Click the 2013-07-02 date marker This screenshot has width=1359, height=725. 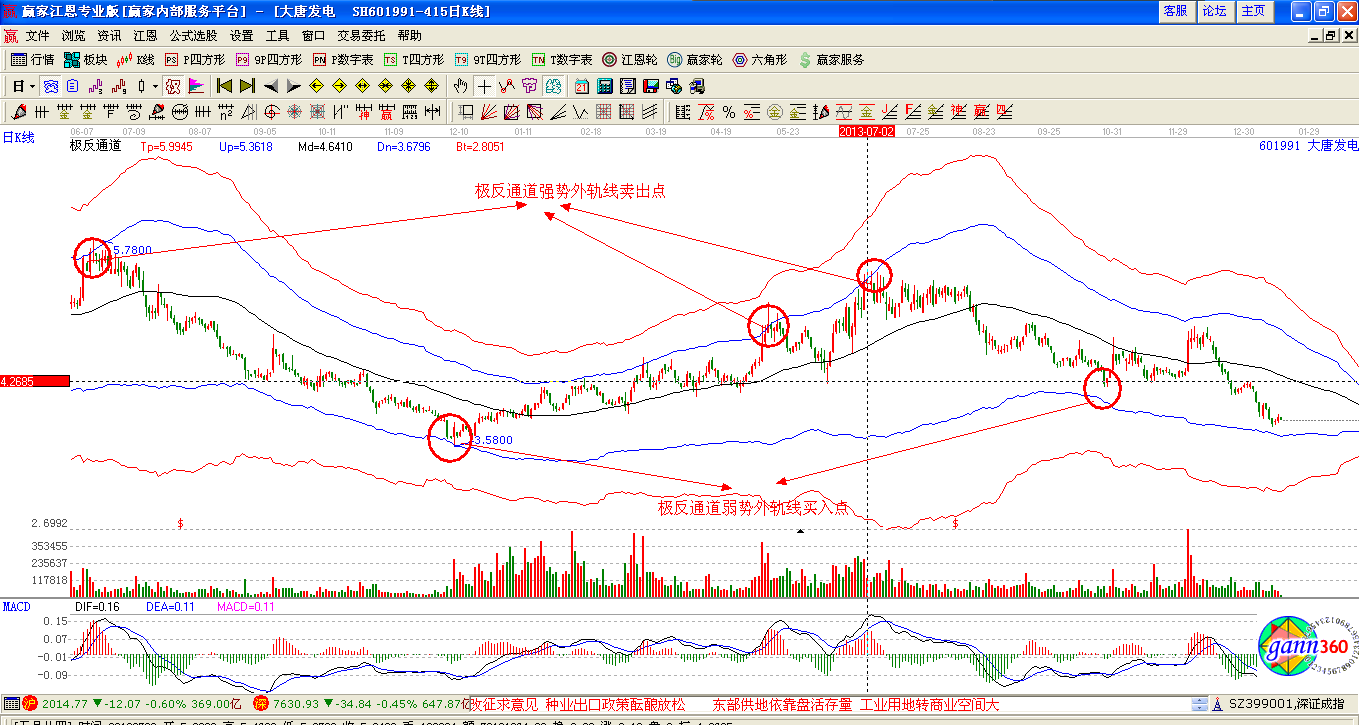point(866,131)
